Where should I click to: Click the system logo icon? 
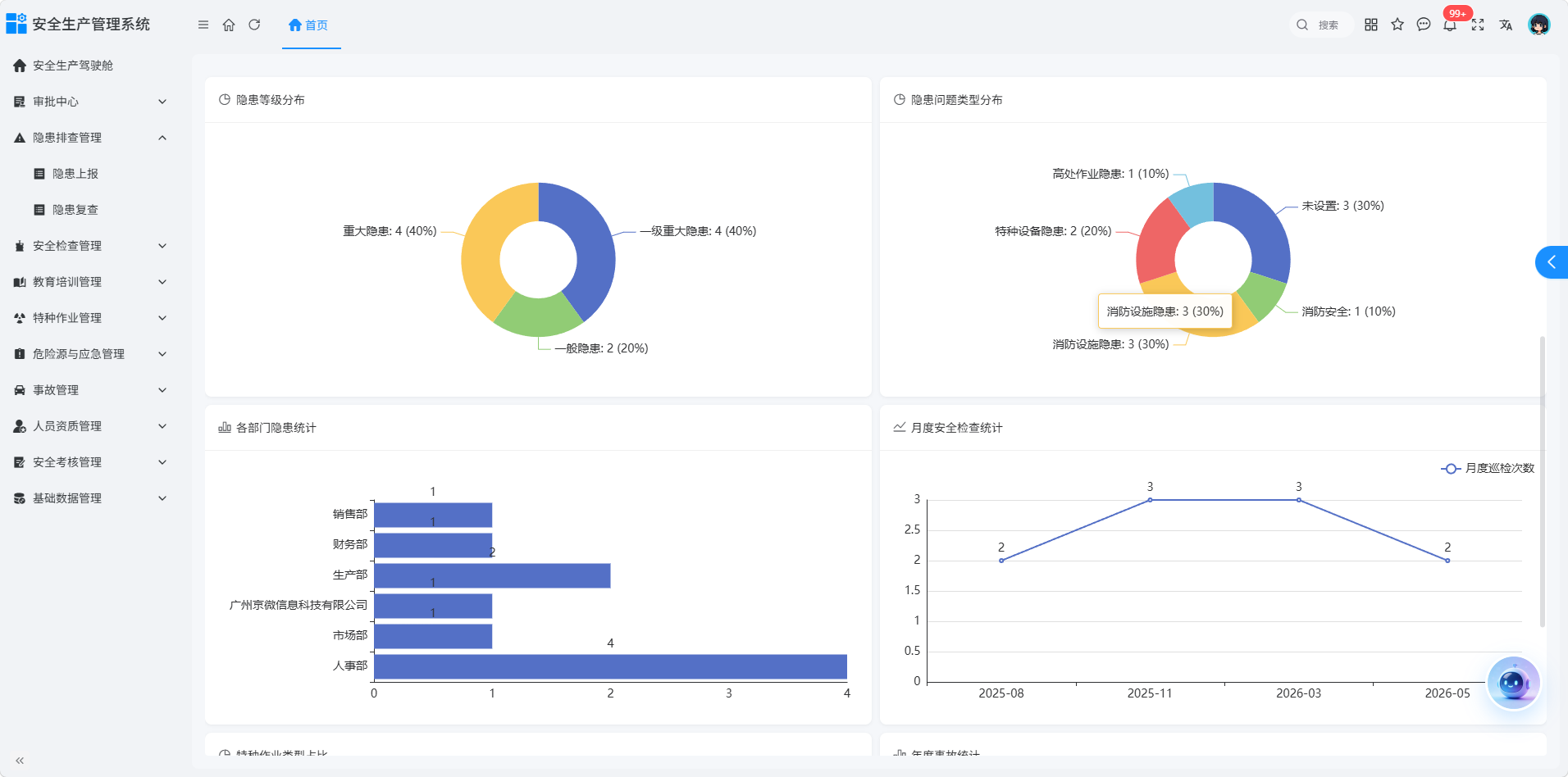coord(16,24)
